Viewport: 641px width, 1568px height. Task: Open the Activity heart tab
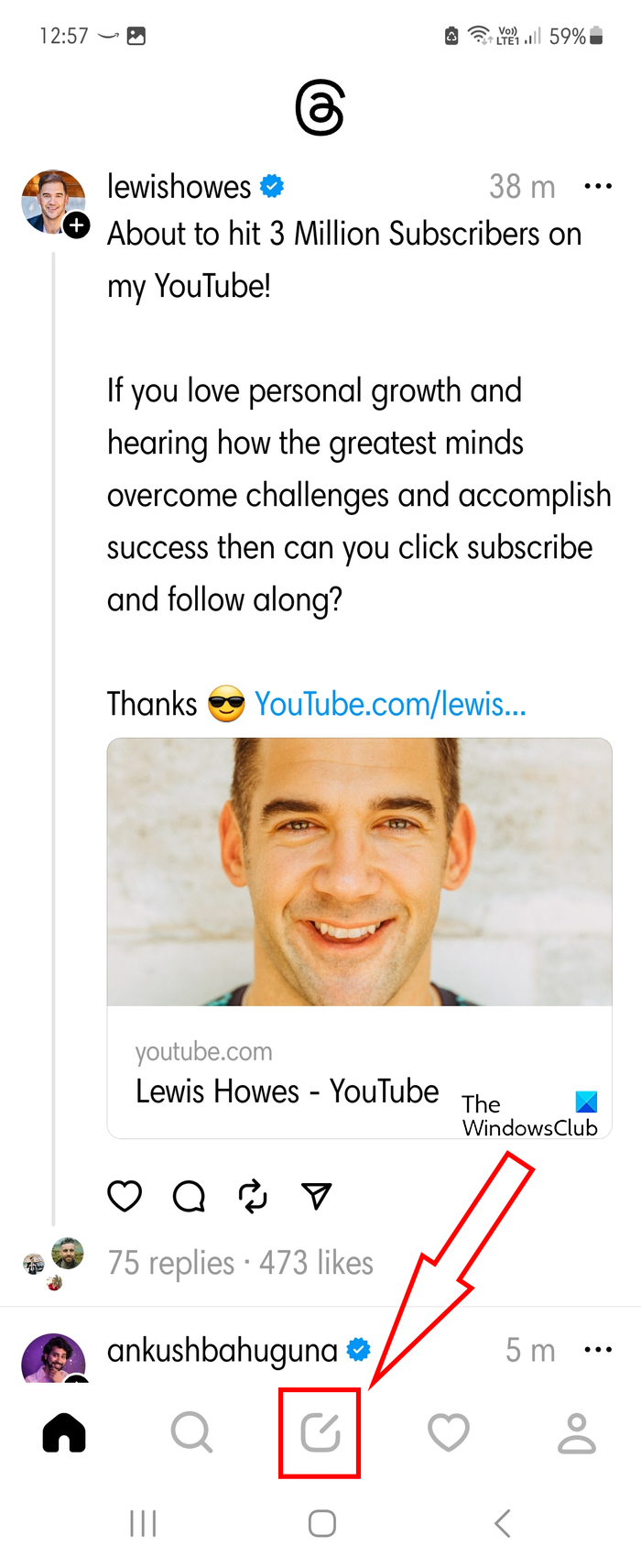point(449,1432)
